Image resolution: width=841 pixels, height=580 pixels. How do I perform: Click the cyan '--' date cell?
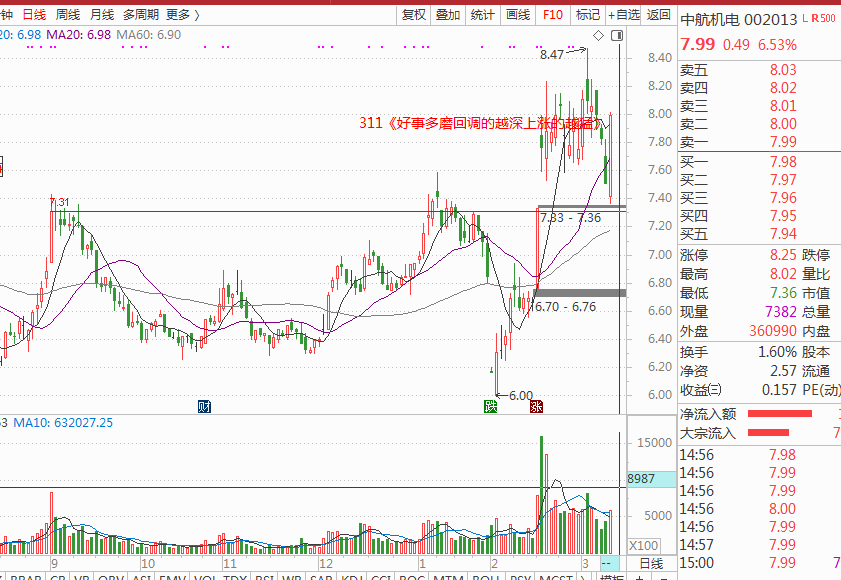[610, 563]
